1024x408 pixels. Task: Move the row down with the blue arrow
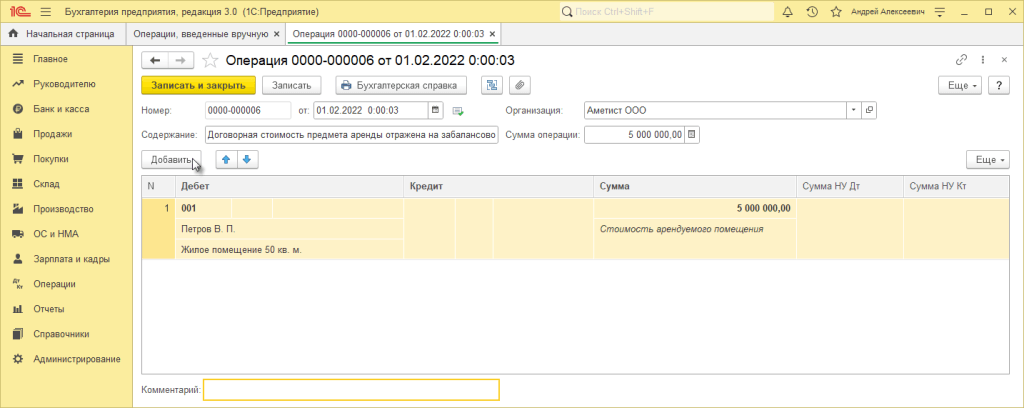247,160
